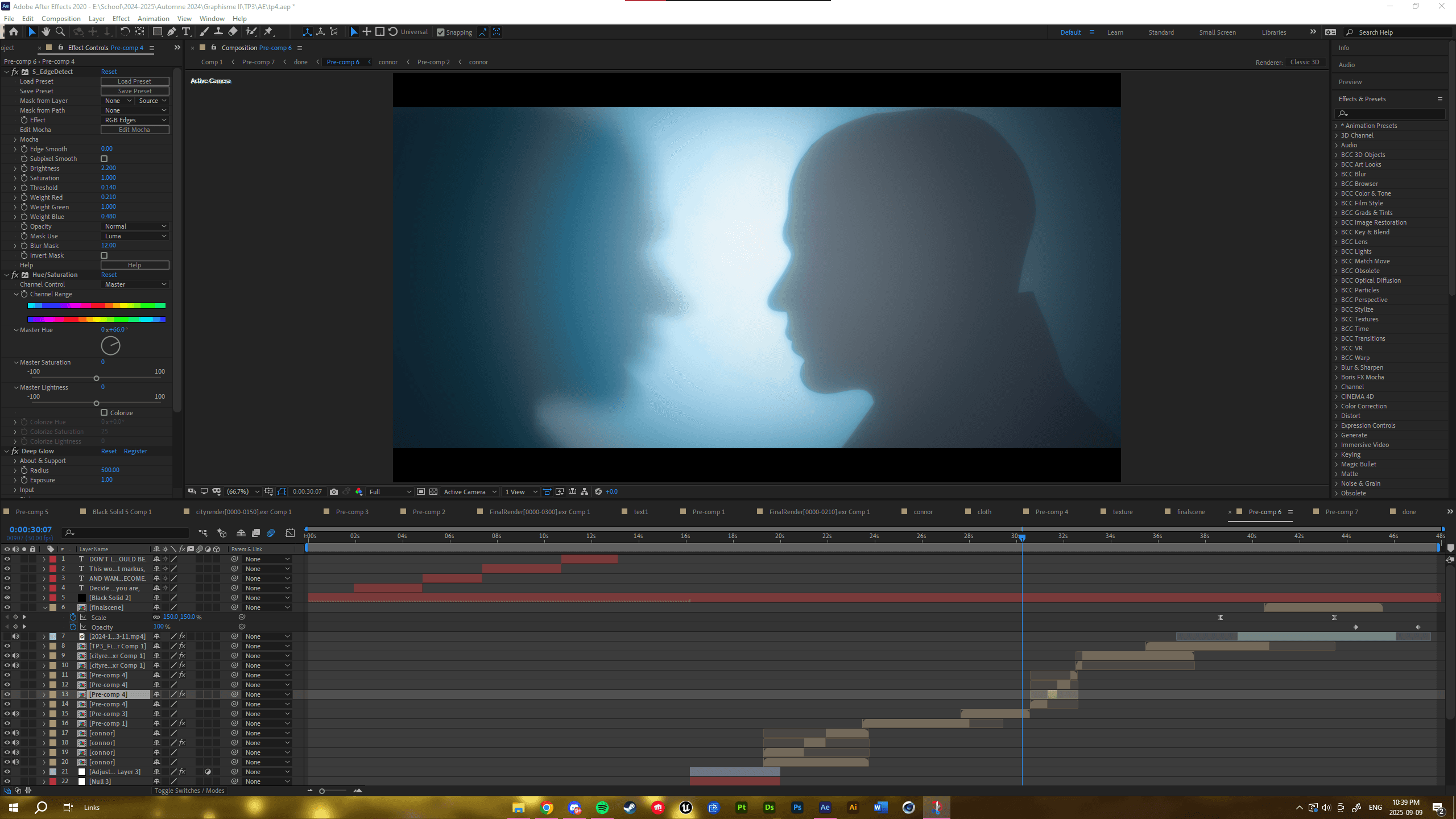1456x819 pixels.
Task: Open the Effect dropdown showing RGB Edges
Action: coord(135,120)
